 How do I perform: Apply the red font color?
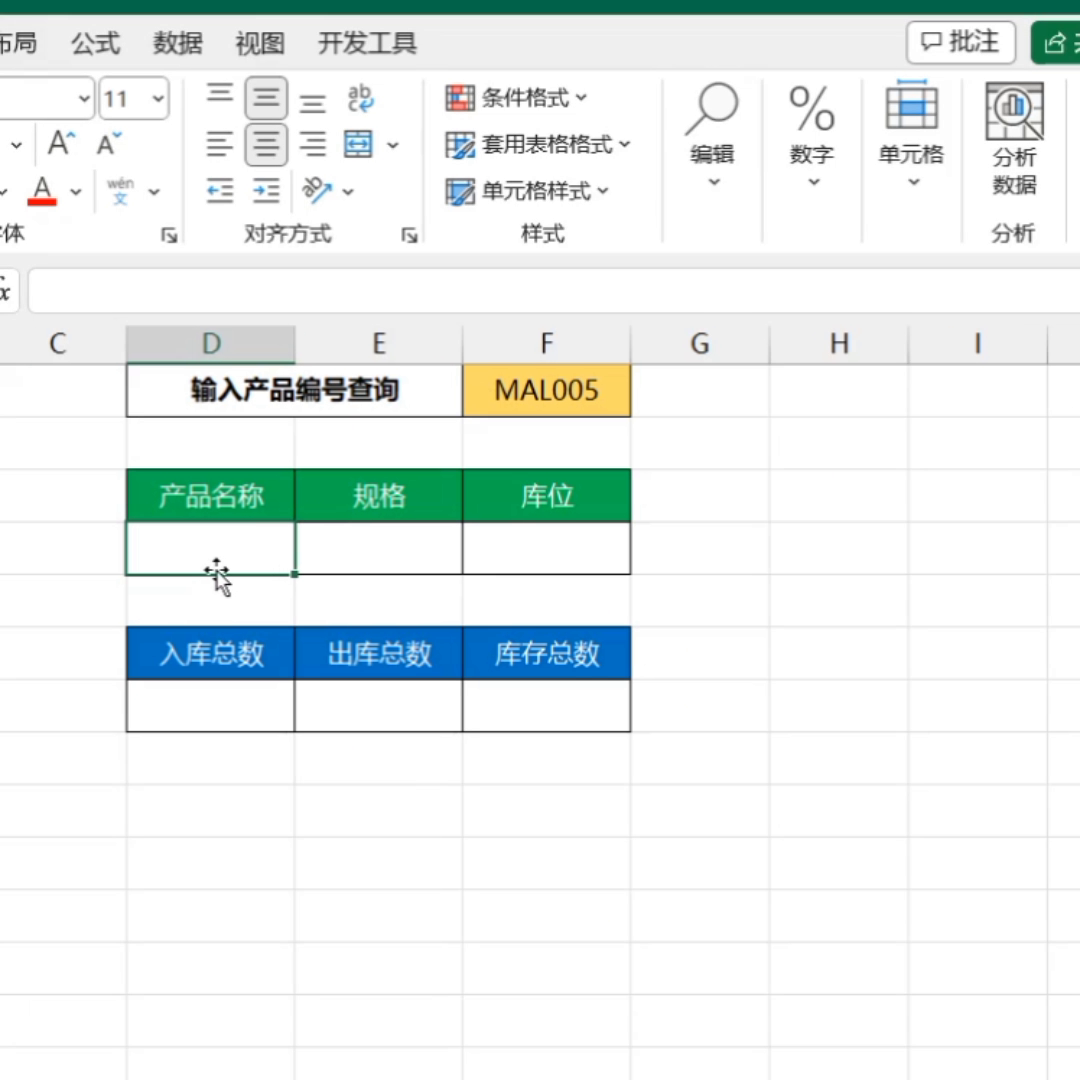(43, 190)
